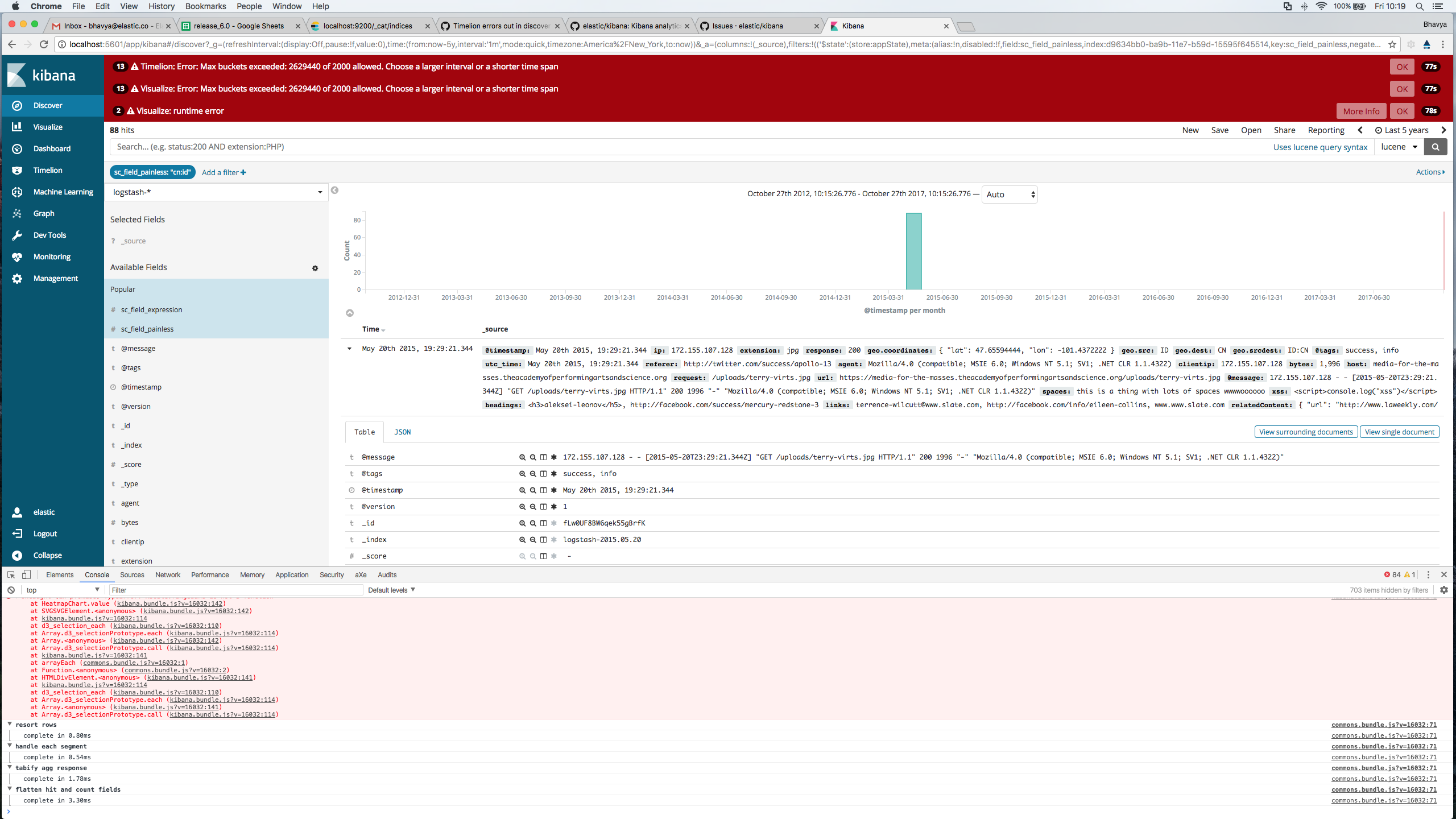Open the Network panel in DevTools
The width and height of the screenshot is (1456, 819).
[167, 574]
